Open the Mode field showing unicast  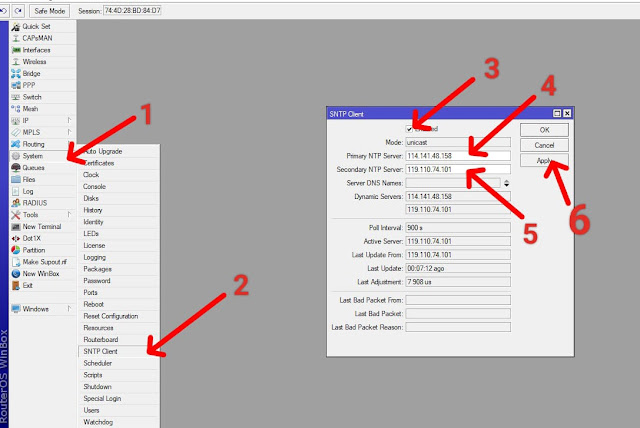pyautogui.click(x=458, y=142)
